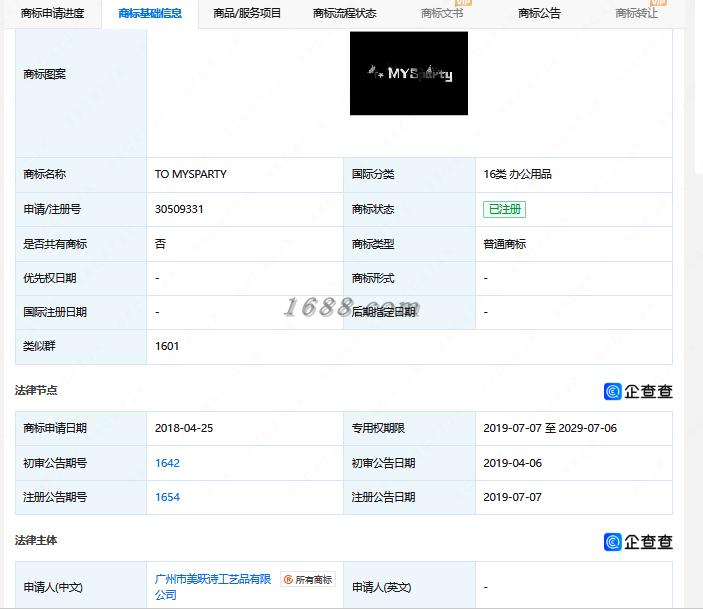This screenshot has width=703, height=609.
Task: Select the 商标基础信息 tab
Action: 150,13
